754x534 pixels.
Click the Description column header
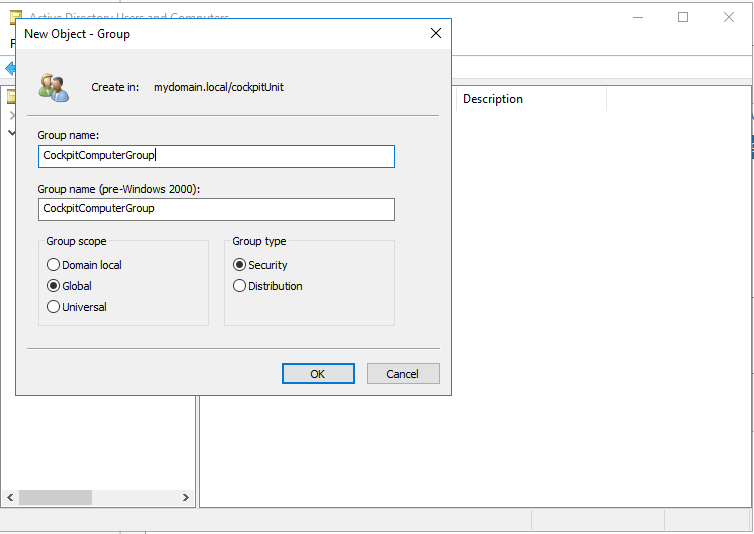(531, 99)
